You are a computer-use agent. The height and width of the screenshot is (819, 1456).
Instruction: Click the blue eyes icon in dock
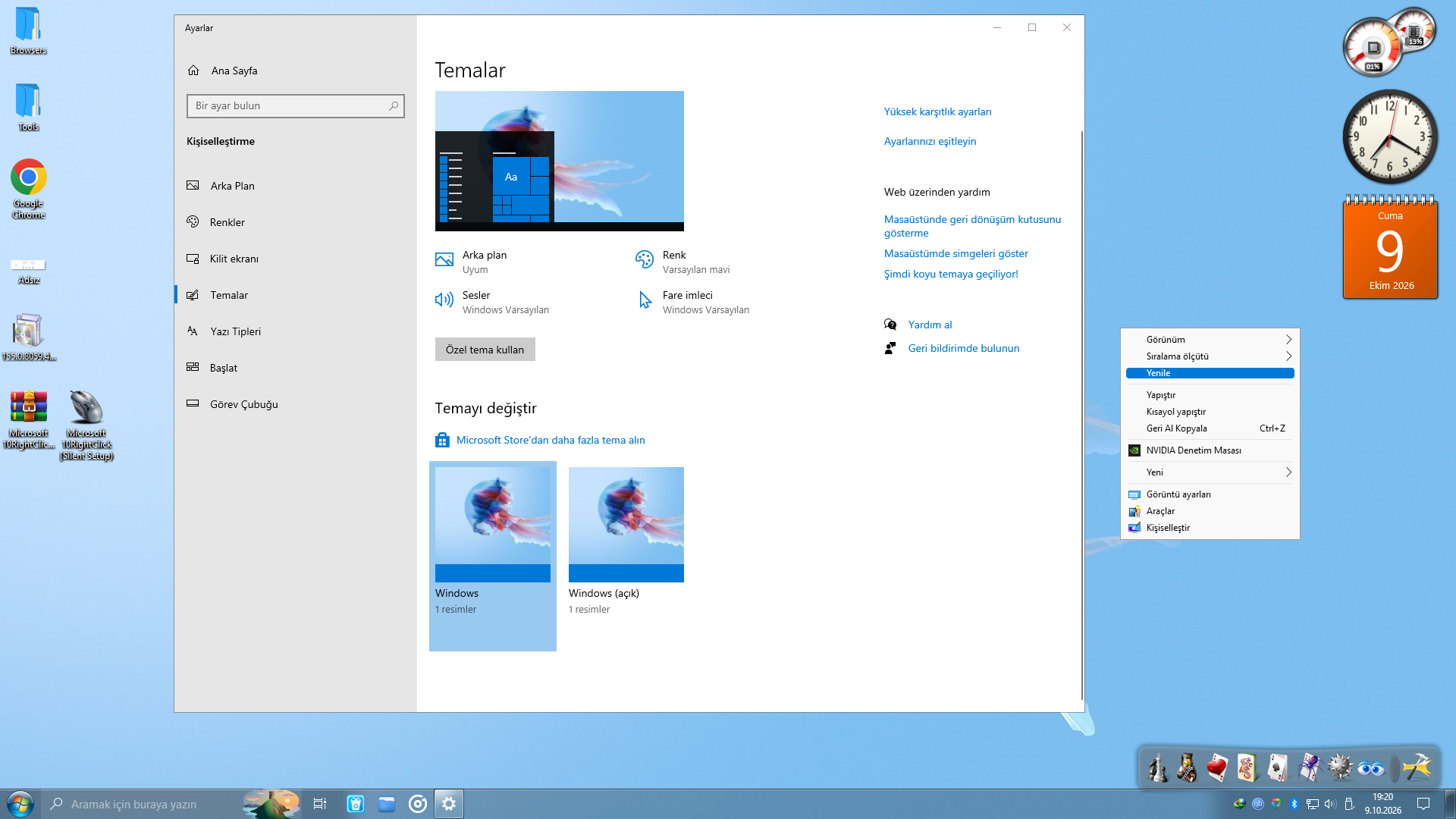pos(1370,769)
